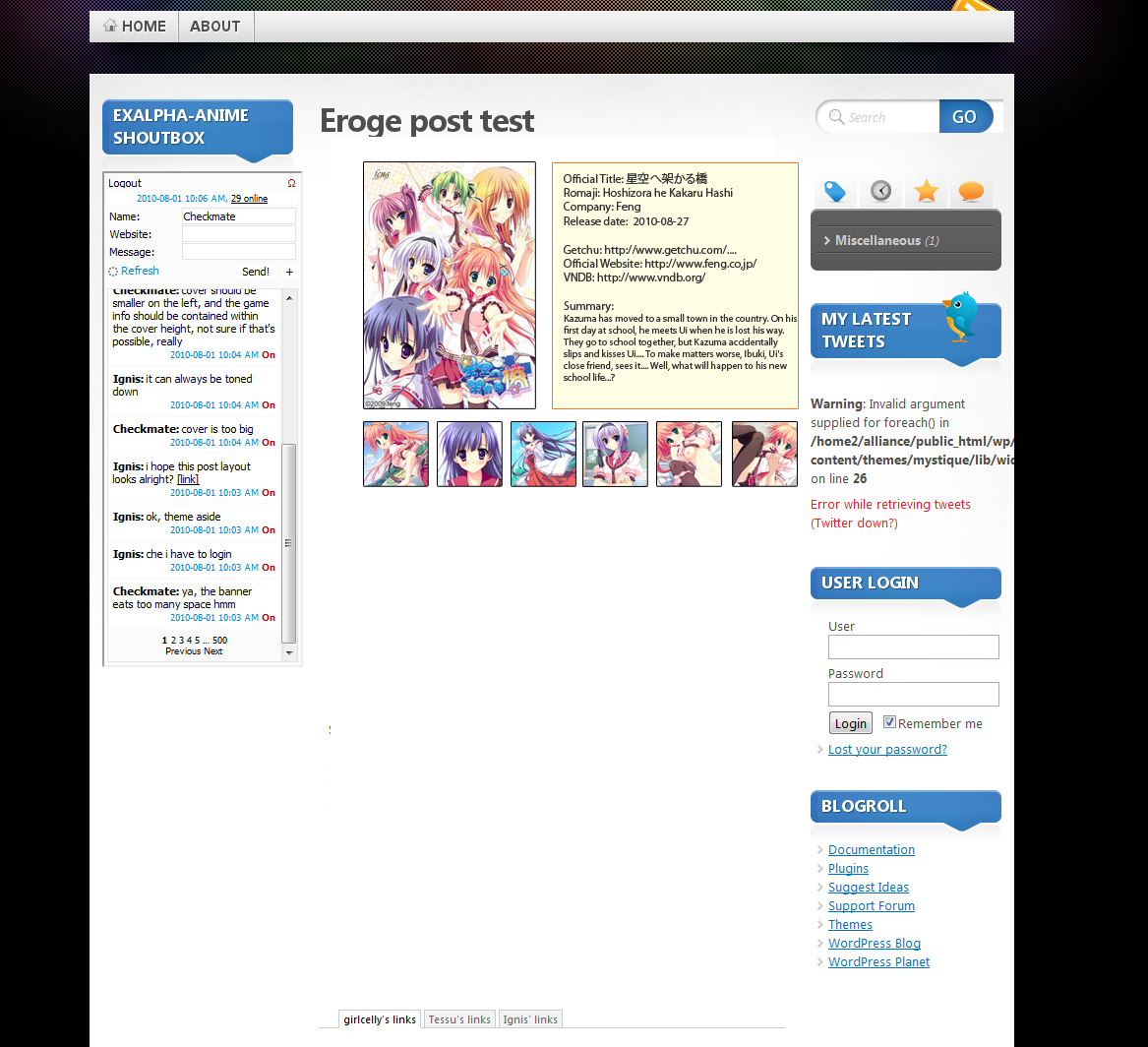Click the magnifier icon in search box

tap(836, 116)
